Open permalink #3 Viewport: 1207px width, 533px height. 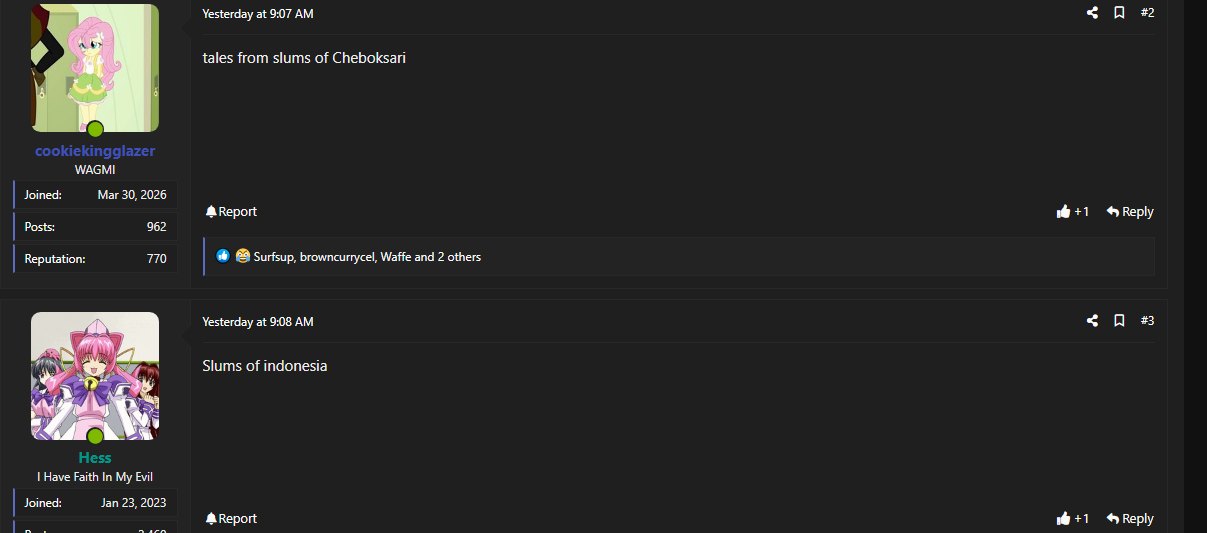click(x=1147, y=321)
